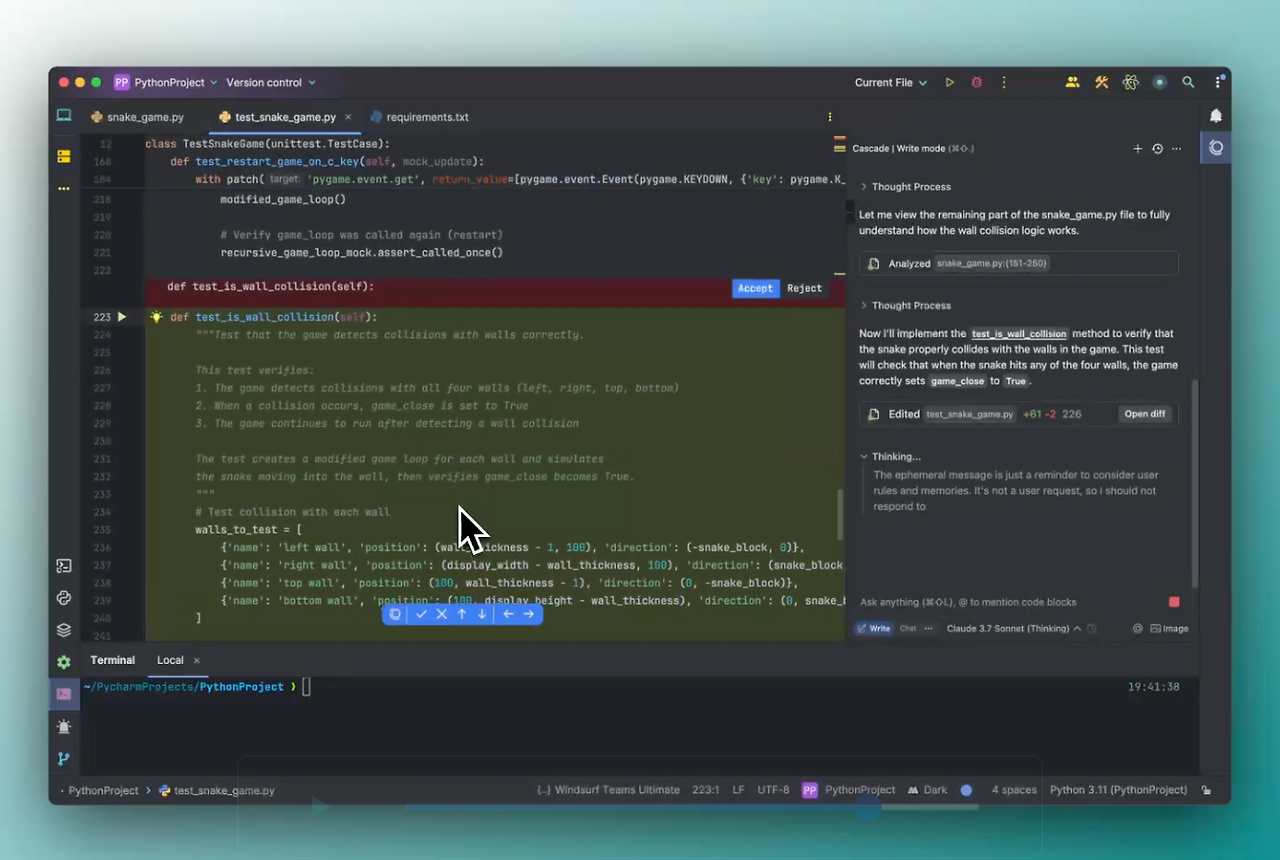Open Claude 3.7 Sonnet model selector

[x=1014, y=629]
